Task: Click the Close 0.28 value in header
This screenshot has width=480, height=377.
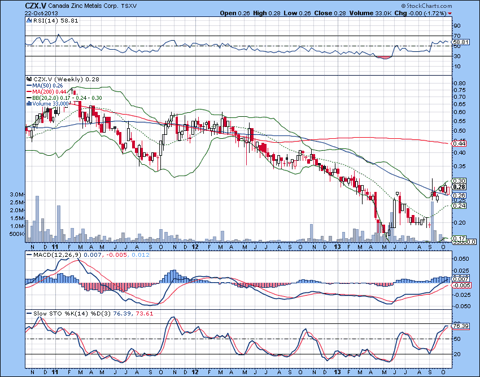Action: (x=330, y=13)
